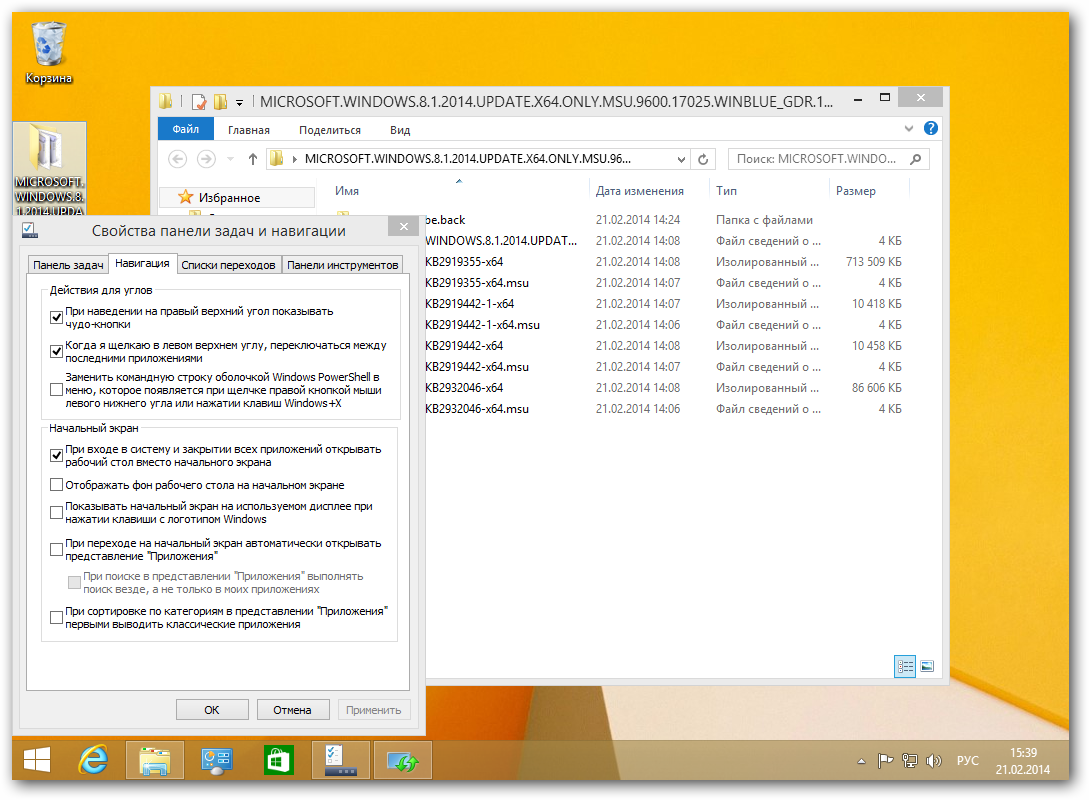The height and width of the screenshot is (800, 1089).
Task: Click the address bar path text
Action: (x=467, y=159)
